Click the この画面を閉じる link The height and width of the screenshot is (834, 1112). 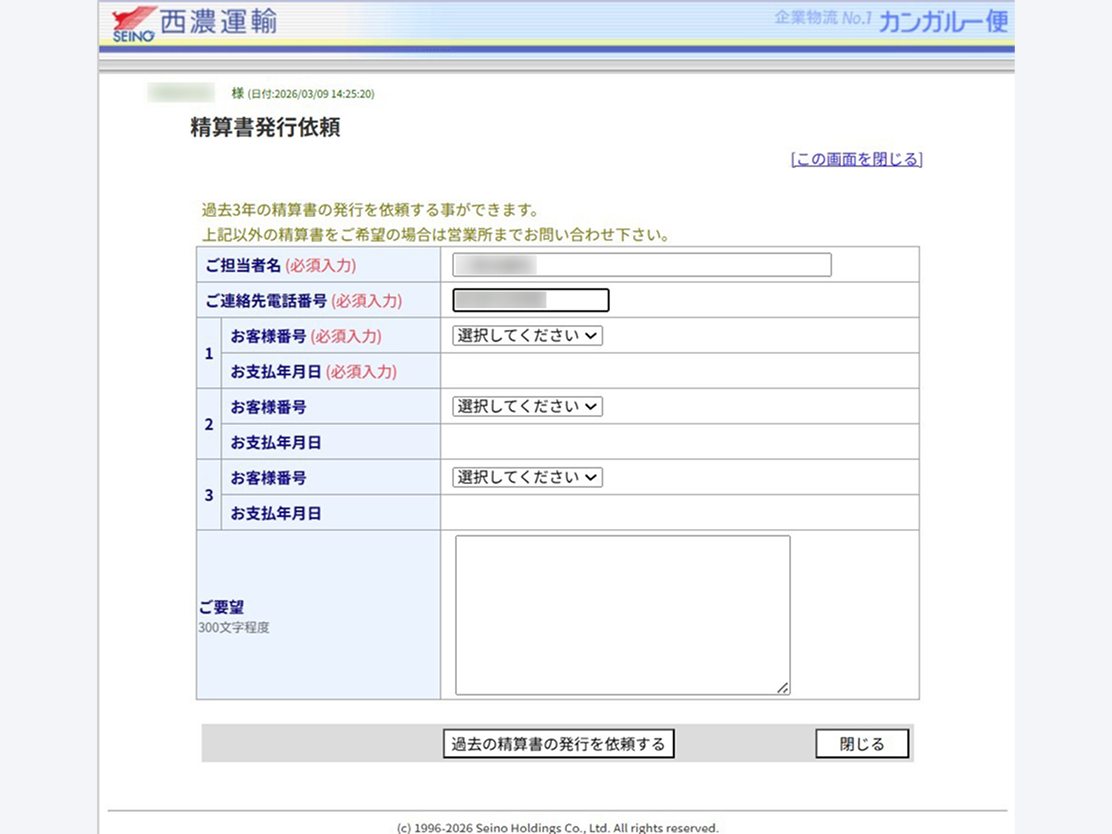857,159
